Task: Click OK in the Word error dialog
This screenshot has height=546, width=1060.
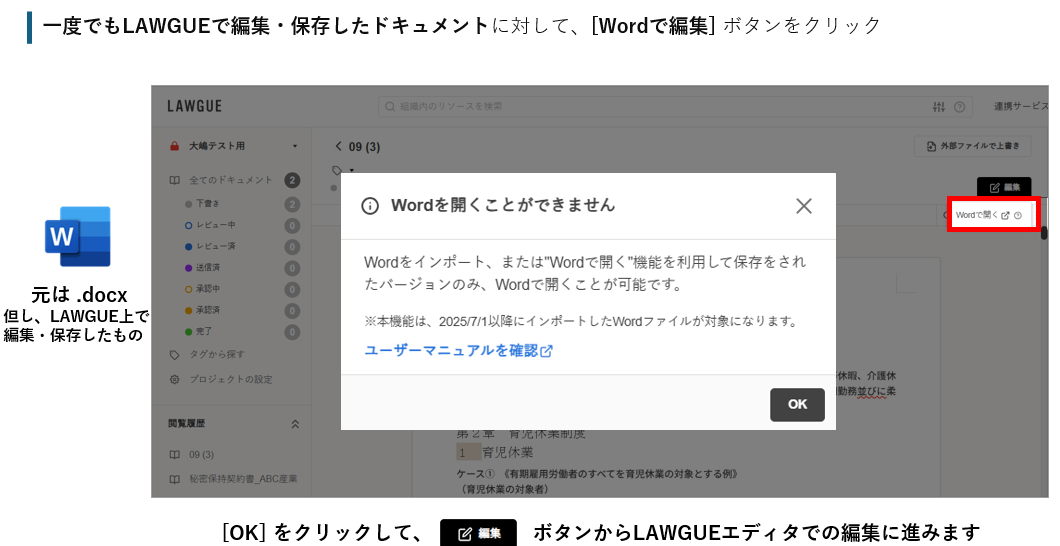Action: point(797,405)
